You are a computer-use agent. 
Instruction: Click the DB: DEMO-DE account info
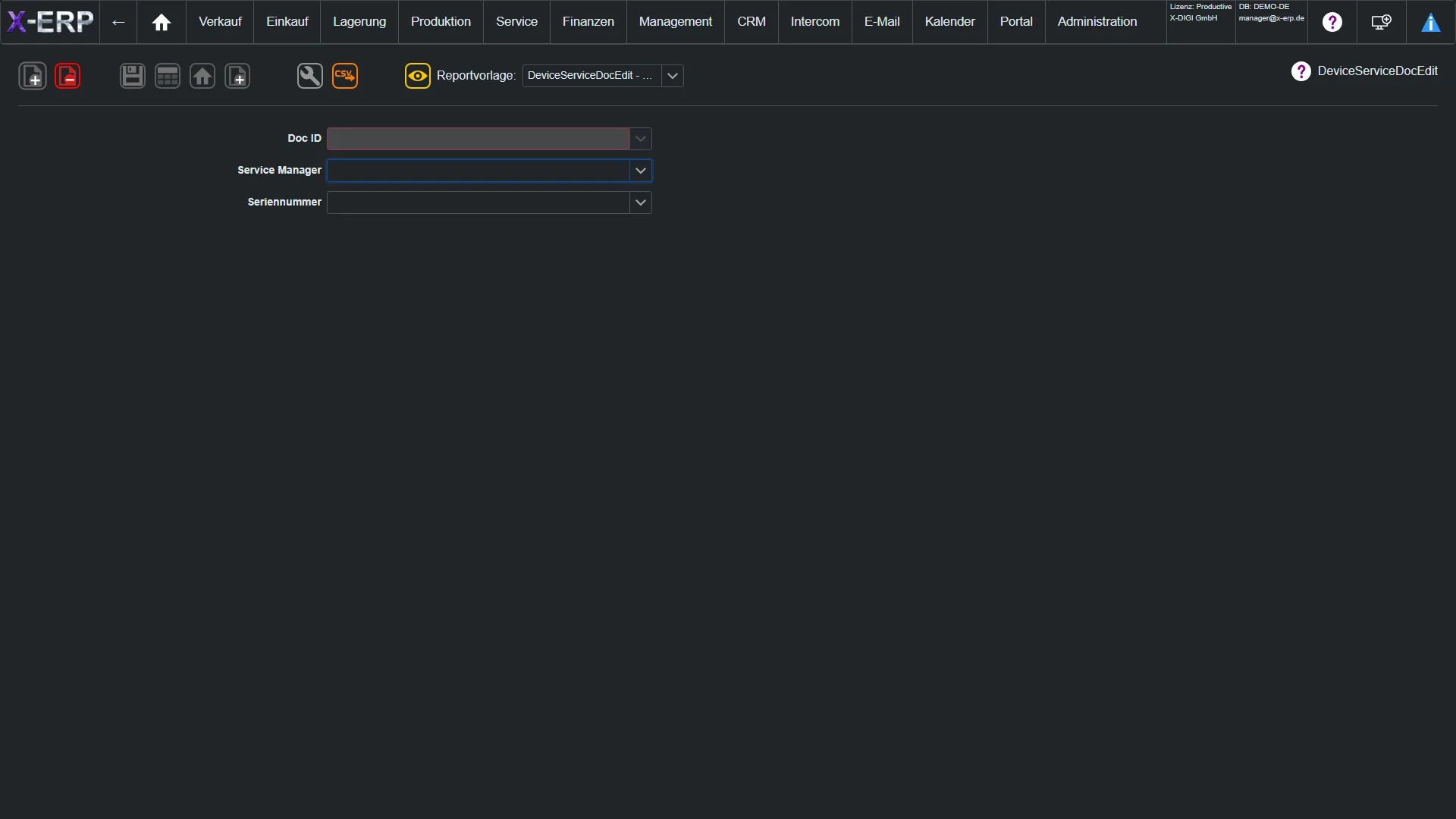(1272, 12)
